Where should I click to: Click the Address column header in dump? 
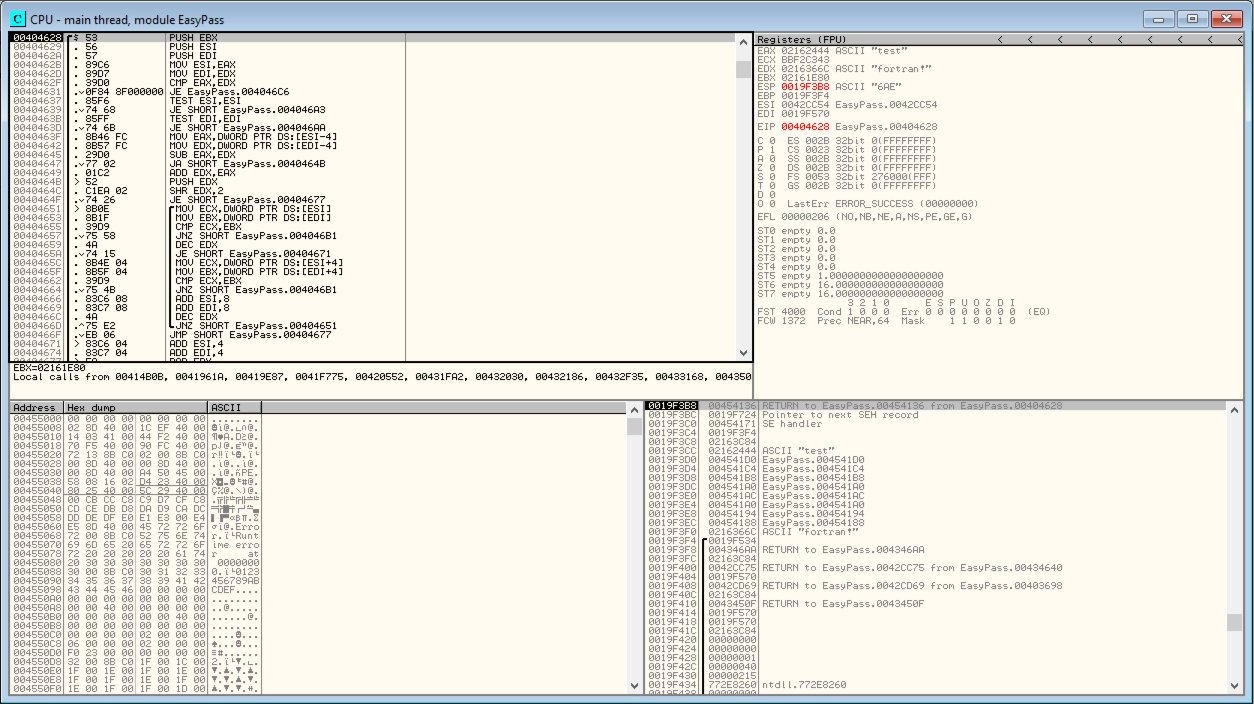pyautogui.click(x=36, y=408)
